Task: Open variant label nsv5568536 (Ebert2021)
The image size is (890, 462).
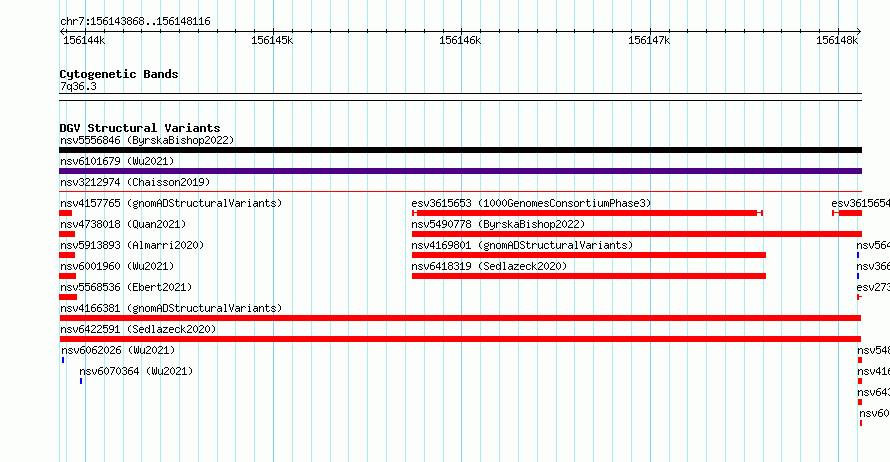Action: click(x=126, y=287)
